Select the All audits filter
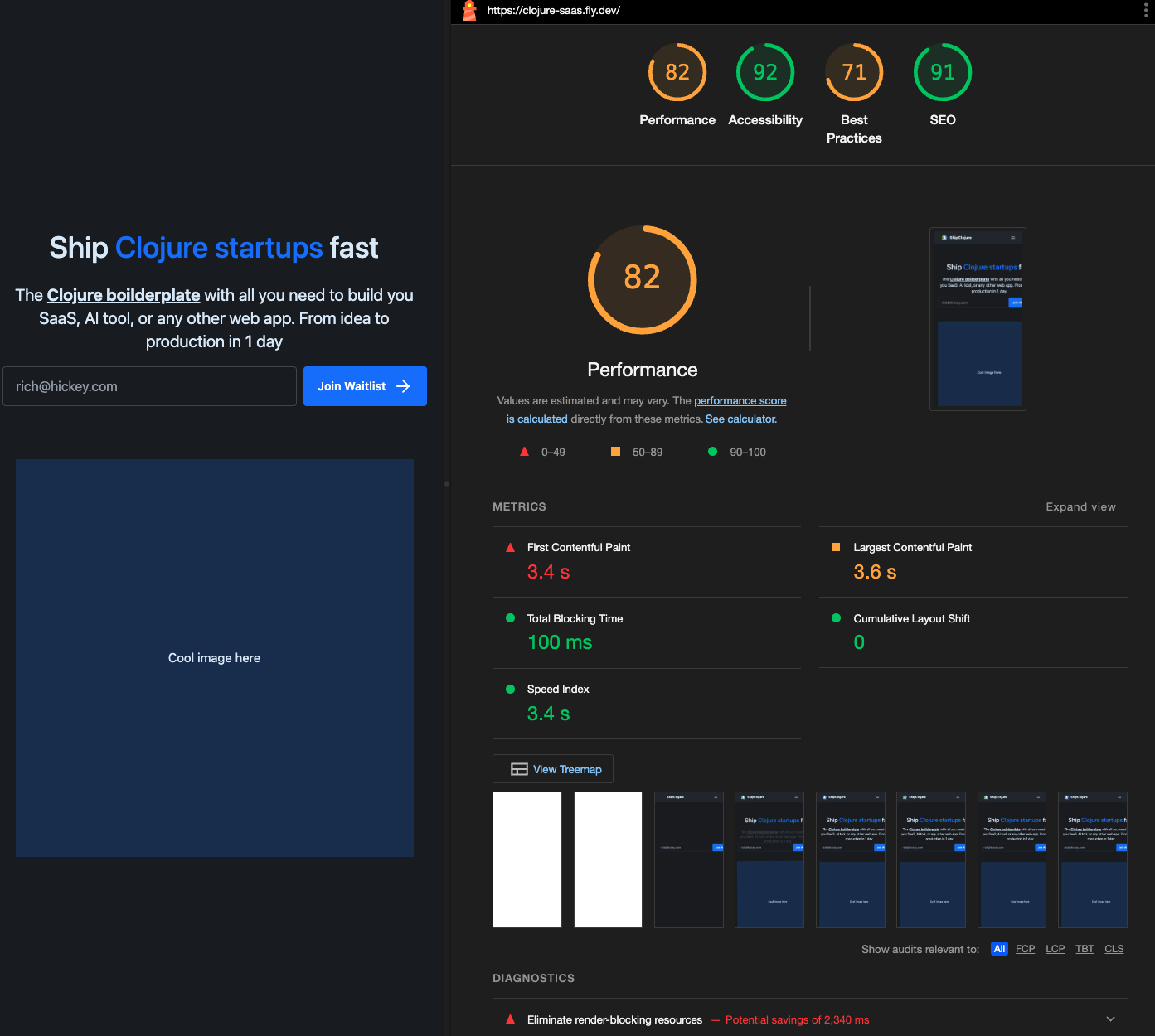 999,949
